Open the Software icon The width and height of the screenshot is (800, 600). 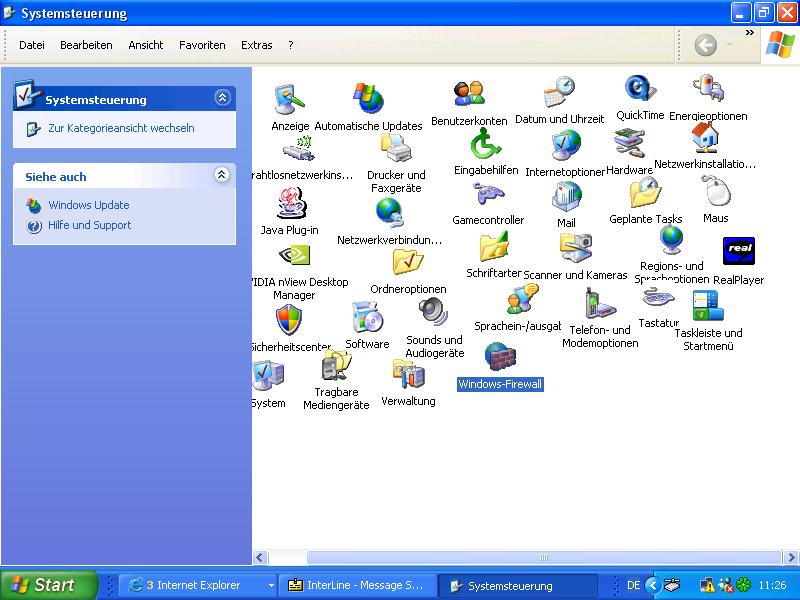point(367,319)
